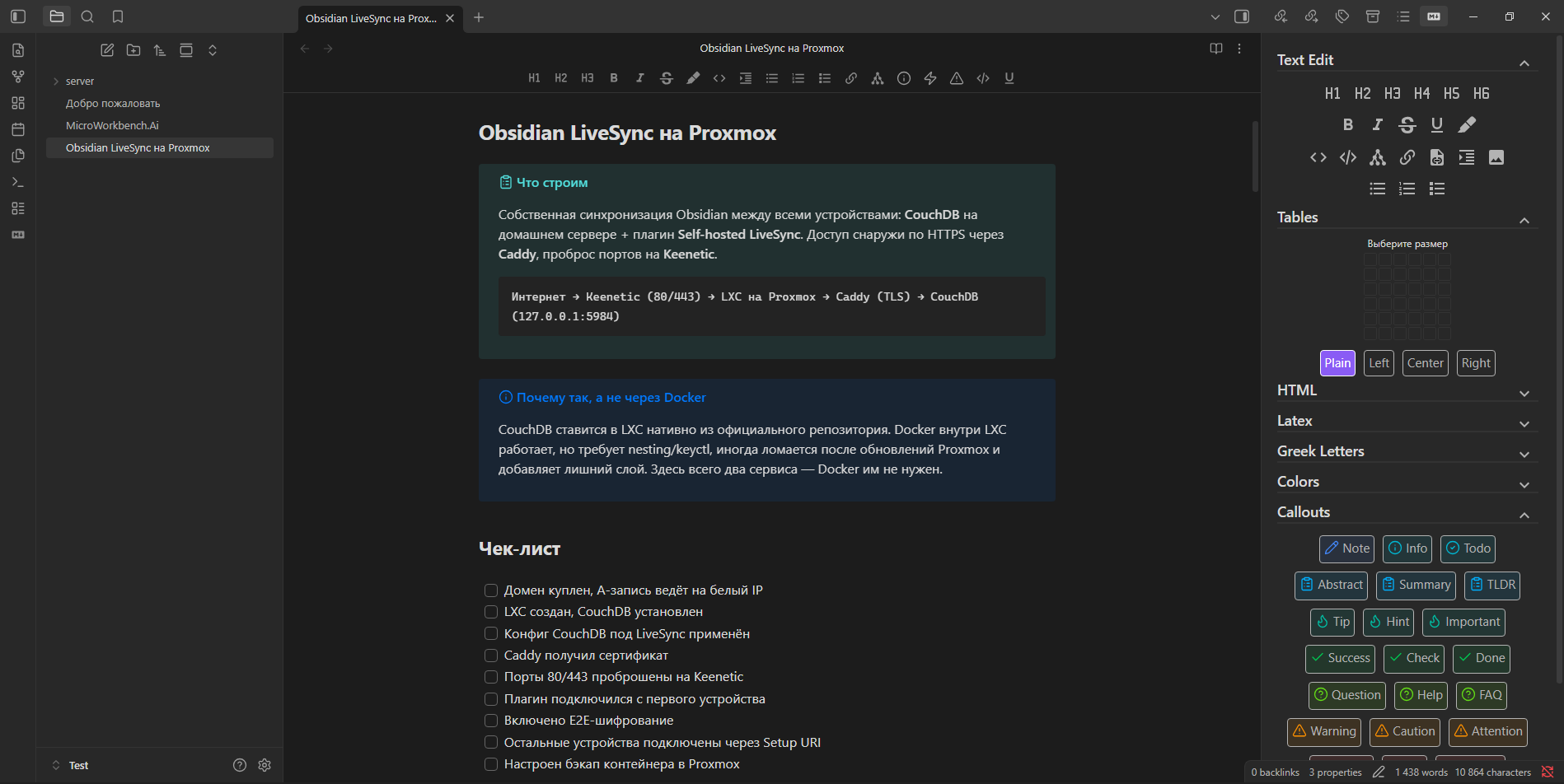Screen dimensions: 1564x784
Task: Expand the Latex section
Action: [1407, 422]
